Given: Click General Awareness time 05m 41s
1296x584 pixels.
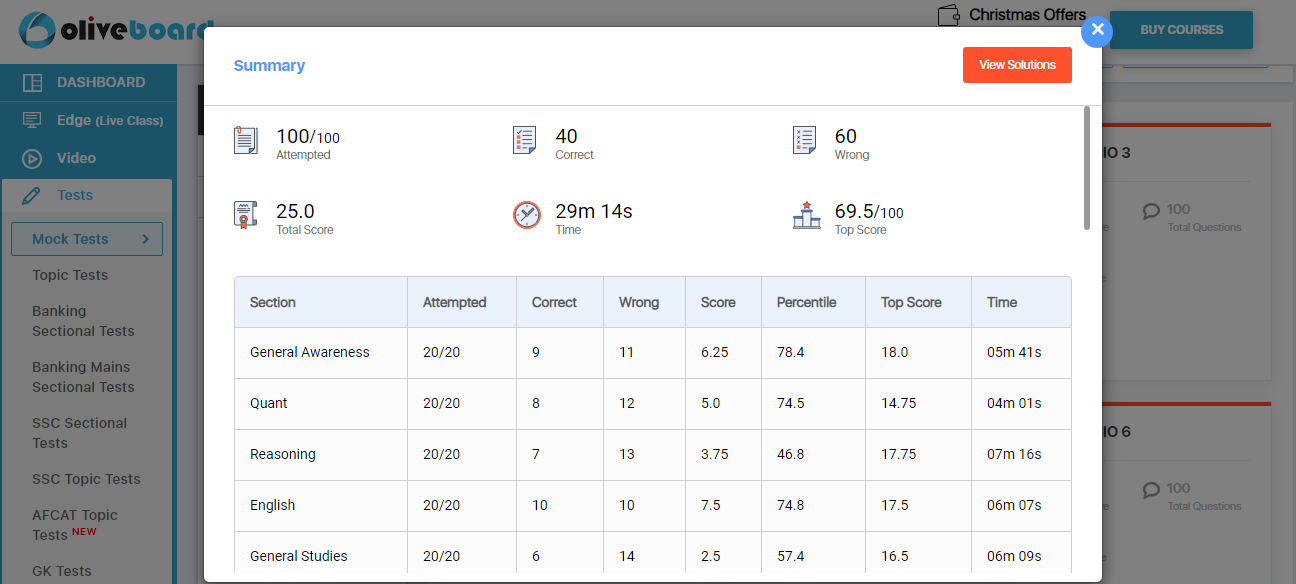Looking at the screenshot, I should [x=1014, y=352].
